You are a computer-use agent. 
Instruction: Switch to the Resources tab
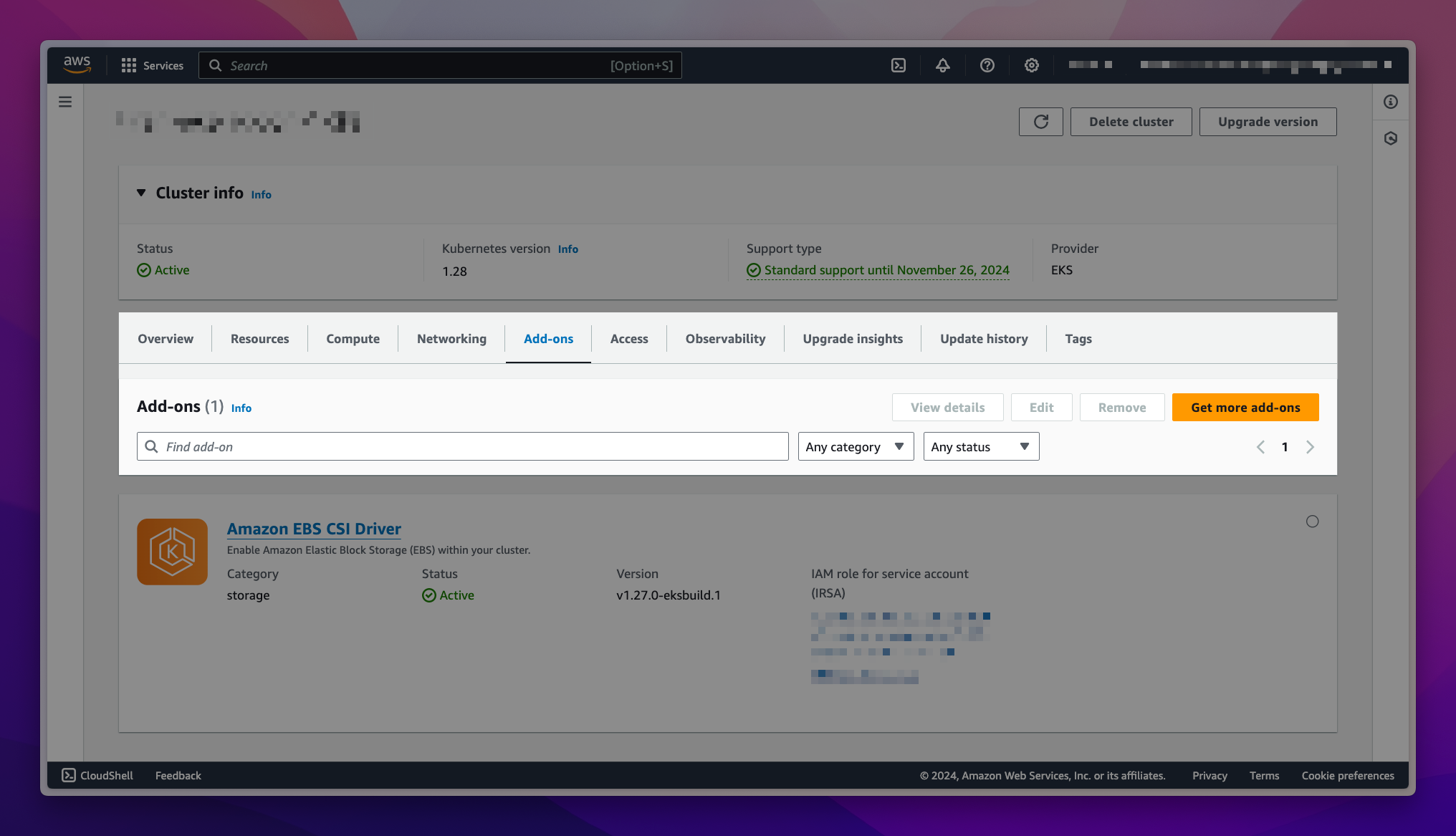coord(259,339)
